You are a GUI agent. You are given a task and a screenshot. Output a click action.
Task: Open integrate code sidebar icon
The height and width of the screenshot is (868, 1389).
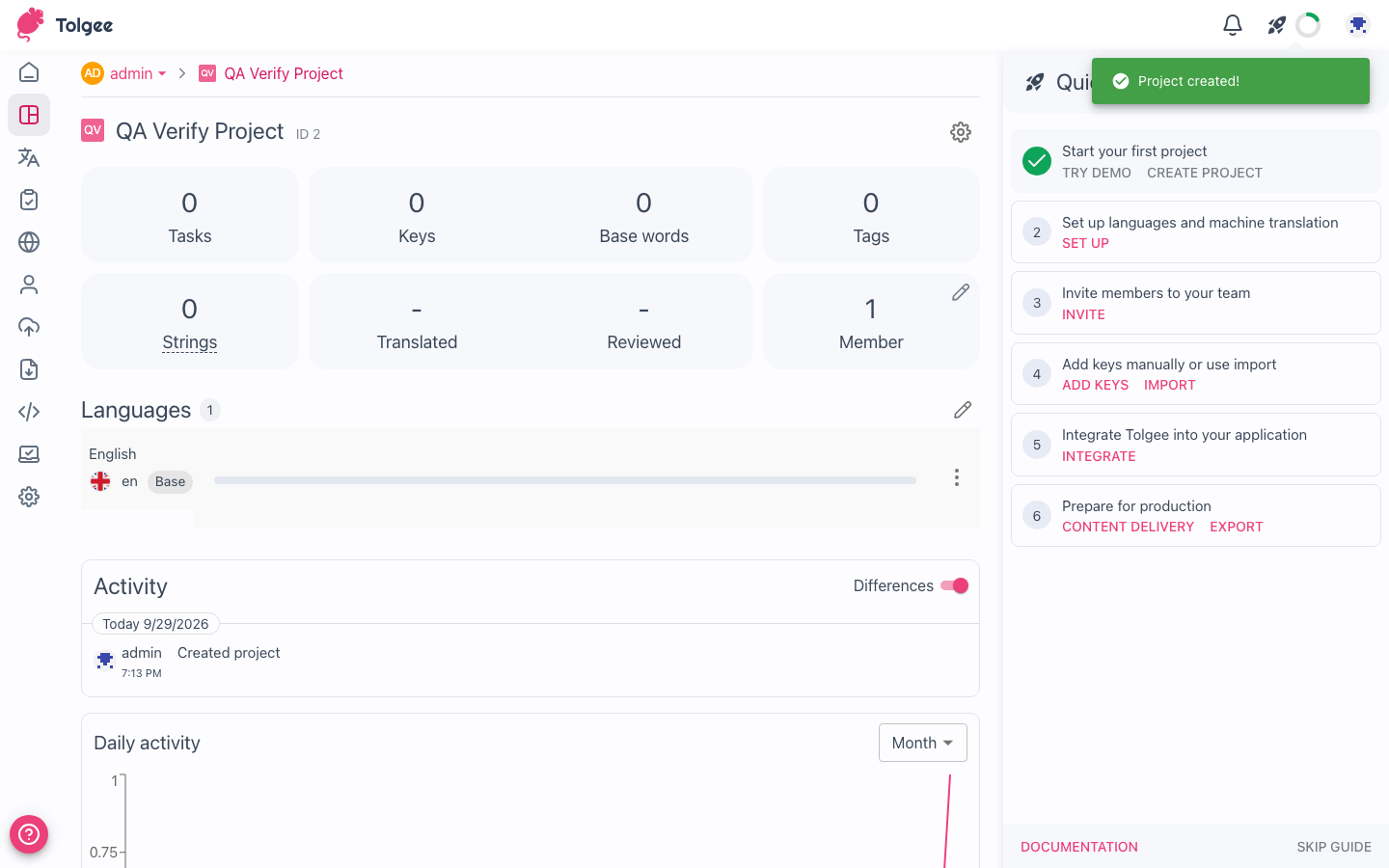click(29, 412)
